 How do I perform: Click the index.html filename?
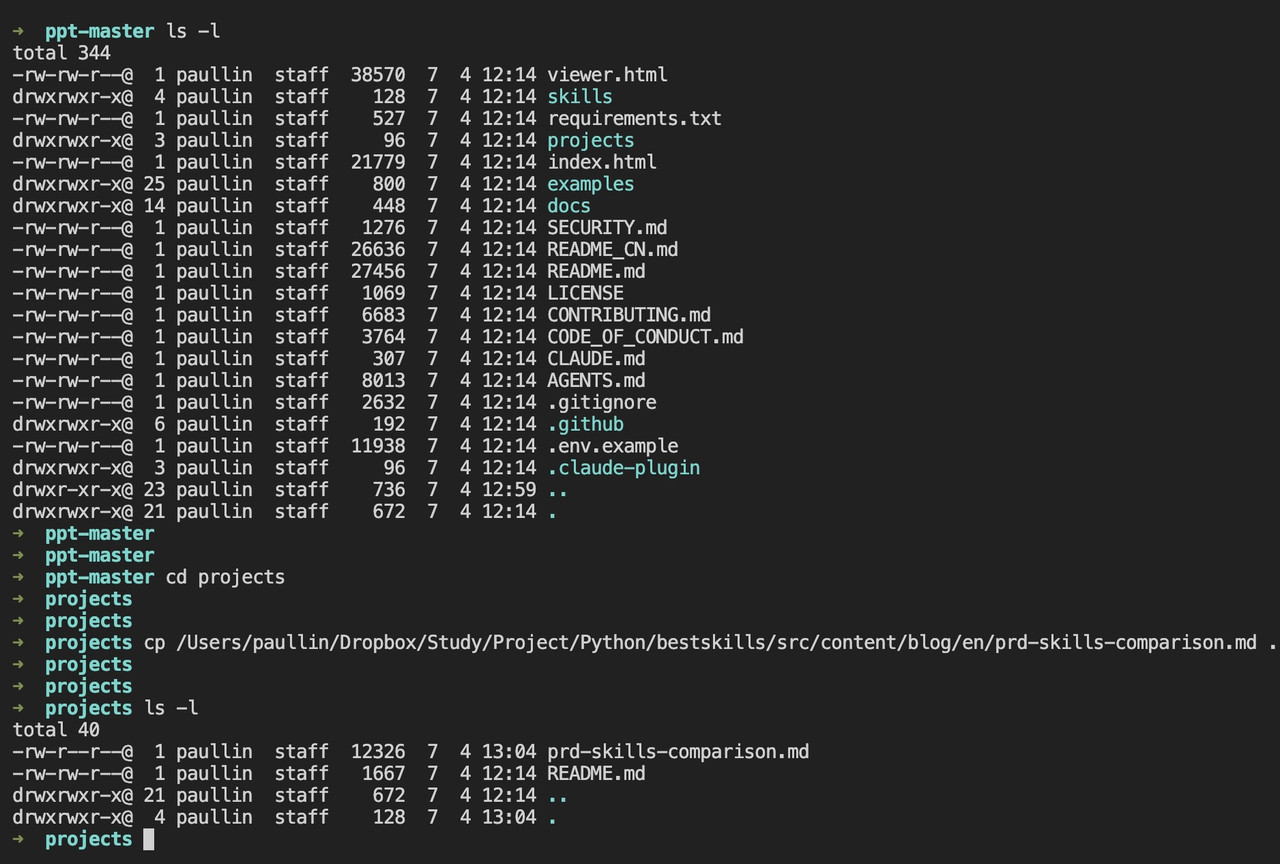coord(602,162)
